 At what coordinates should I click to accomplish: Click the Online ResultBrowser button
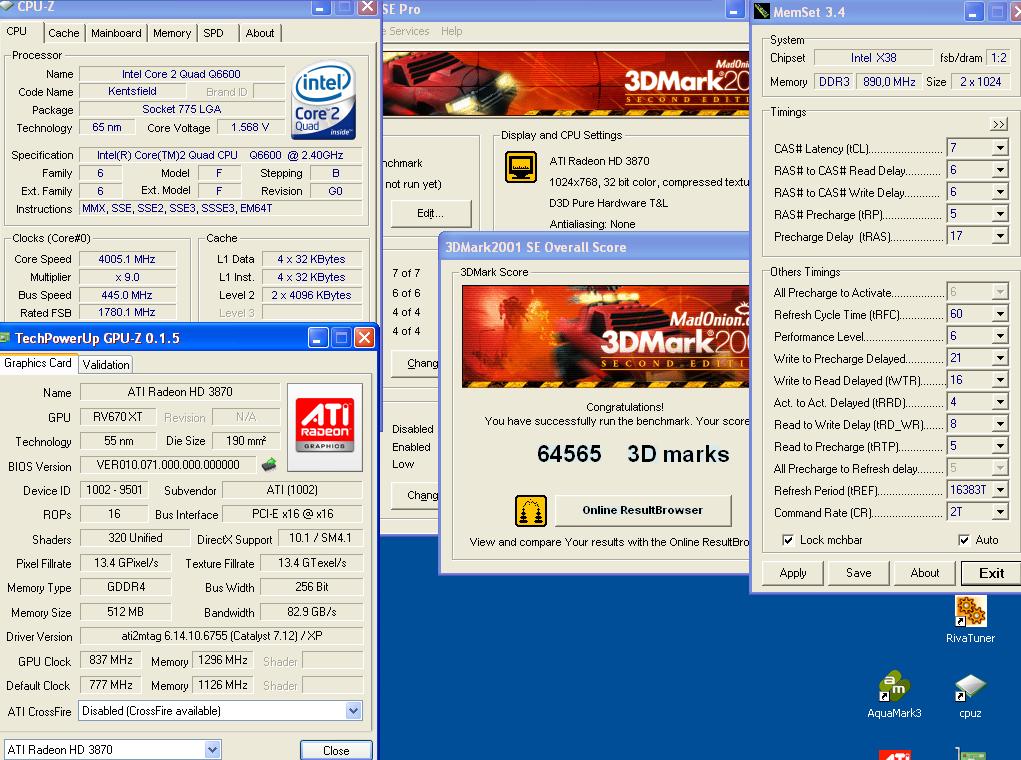point(643,511)
